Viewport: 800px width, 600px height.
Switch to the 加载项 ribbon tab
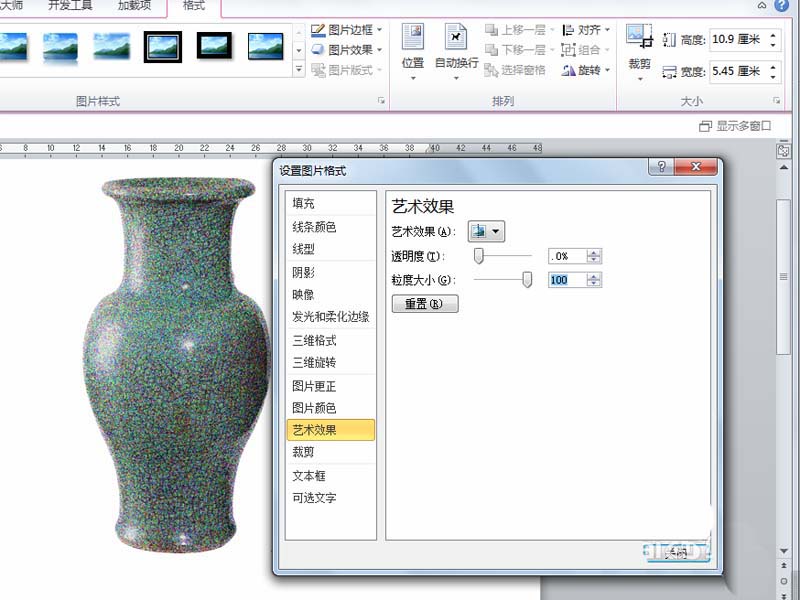(x=134, y=6)
